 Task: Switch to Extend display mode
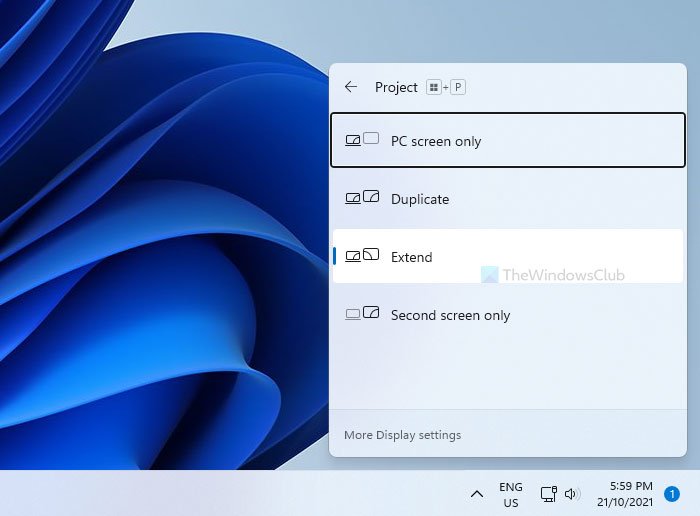[508, 256]
